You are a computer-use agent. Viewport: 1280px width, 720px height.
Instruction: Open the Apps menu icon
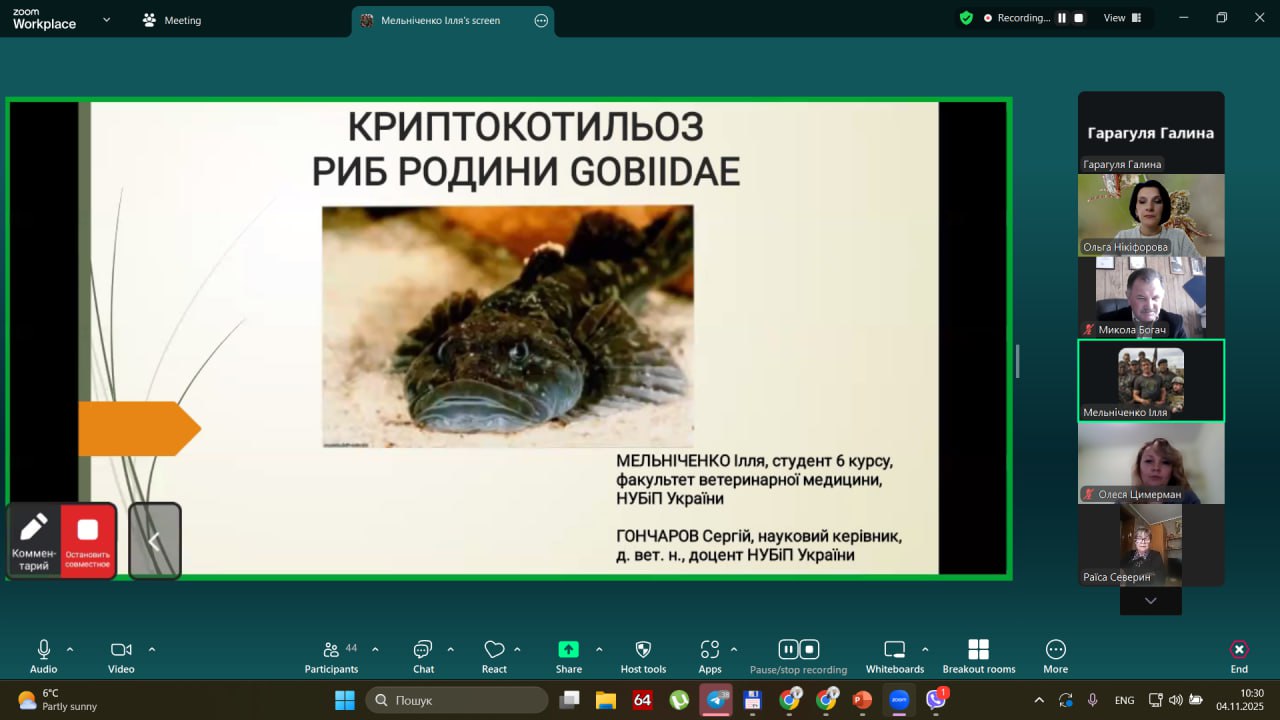710,656
